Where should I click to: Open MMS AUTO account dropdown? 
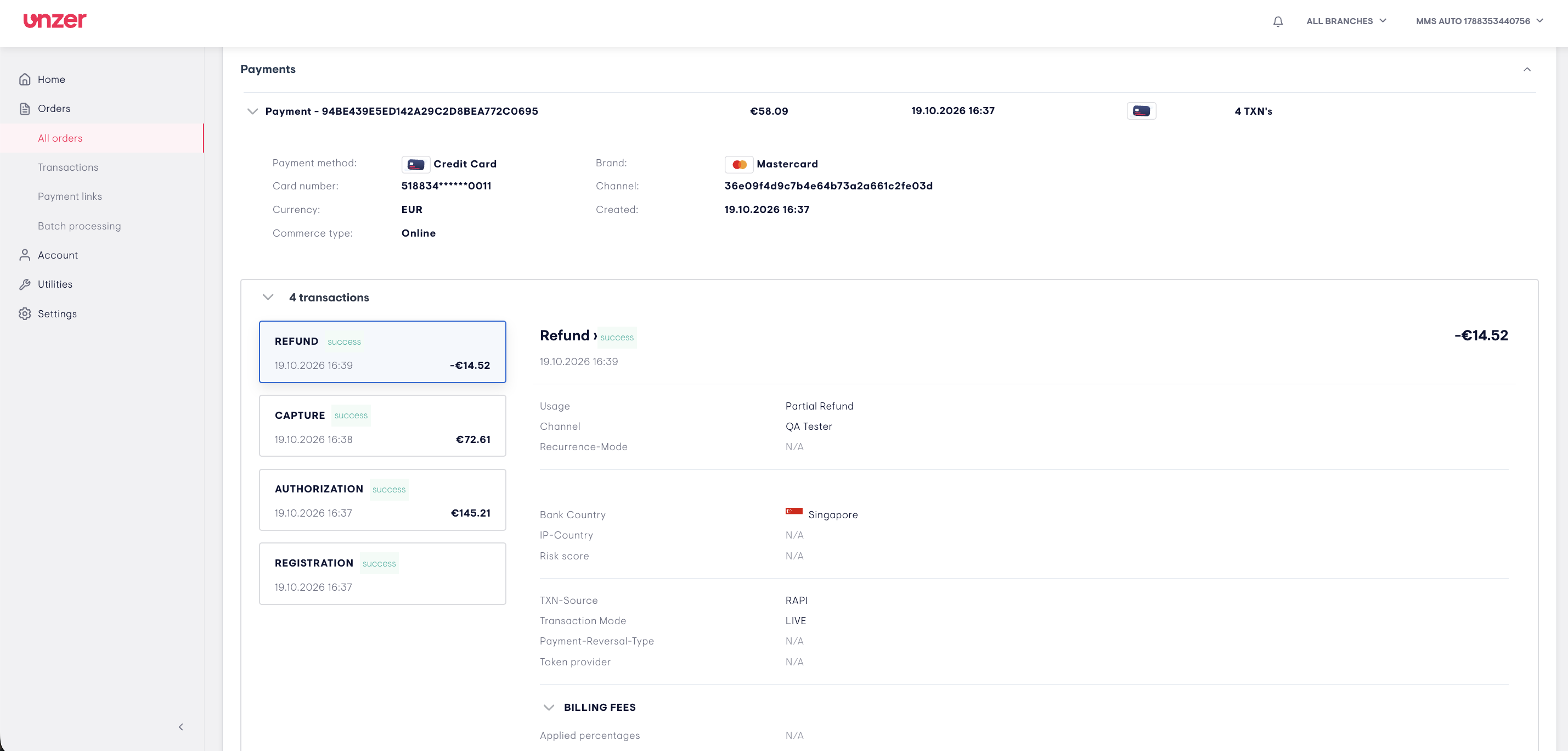click(1480, 21)
